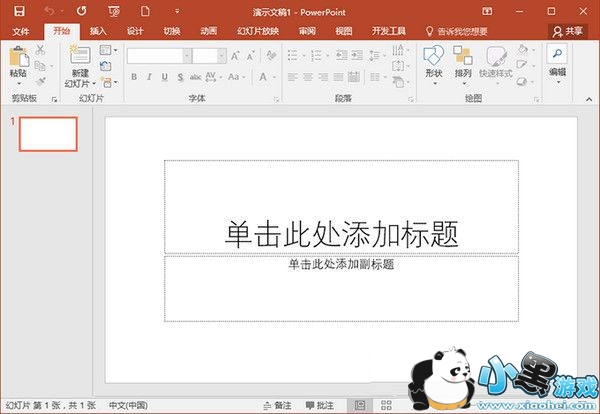Click the Notes (备注) button in status bar
The width and height of the screenshot is (600, 414).
pyautogui.click(x=279, y=405)
